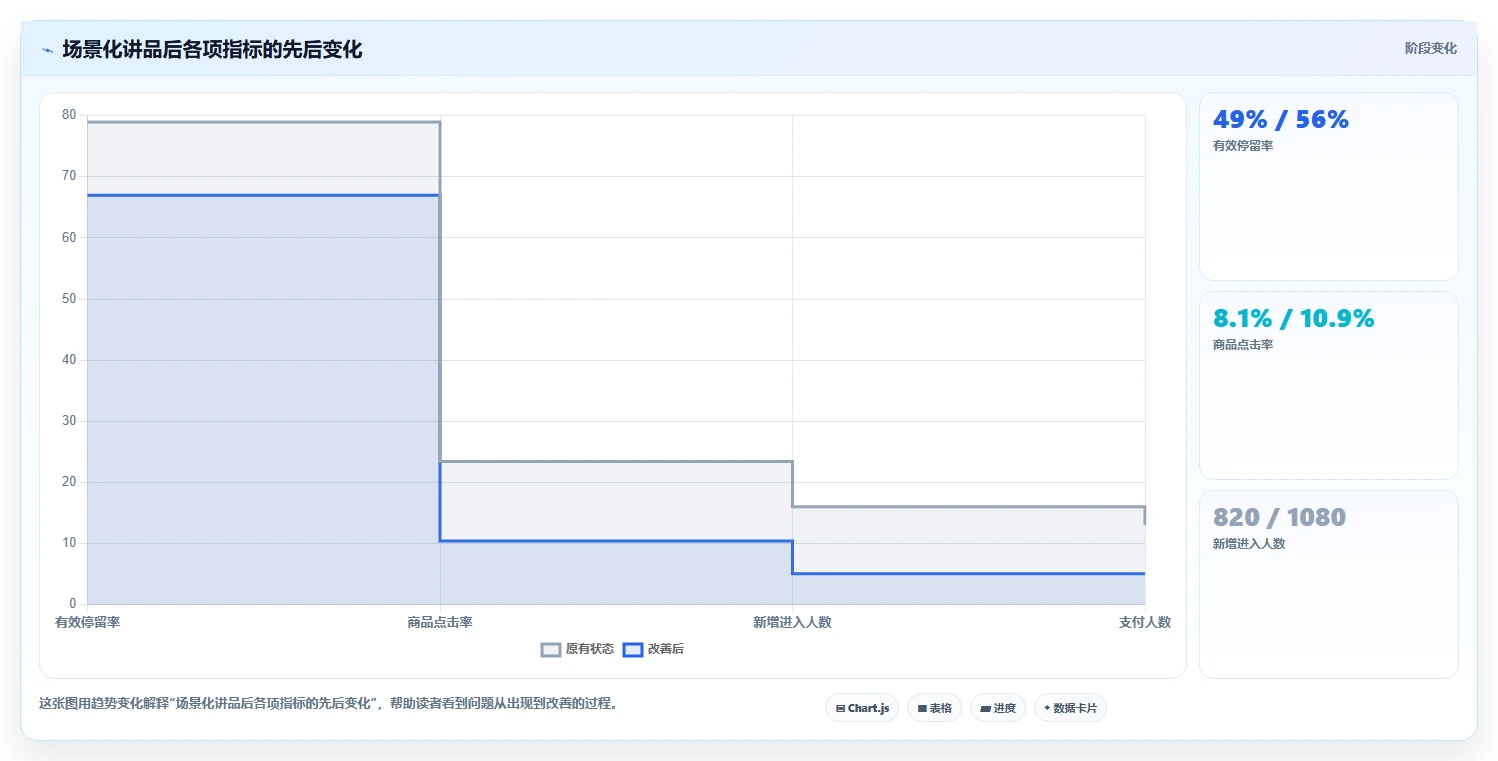Select the 820 / 1080 stat card value

tap(1279, 518)
